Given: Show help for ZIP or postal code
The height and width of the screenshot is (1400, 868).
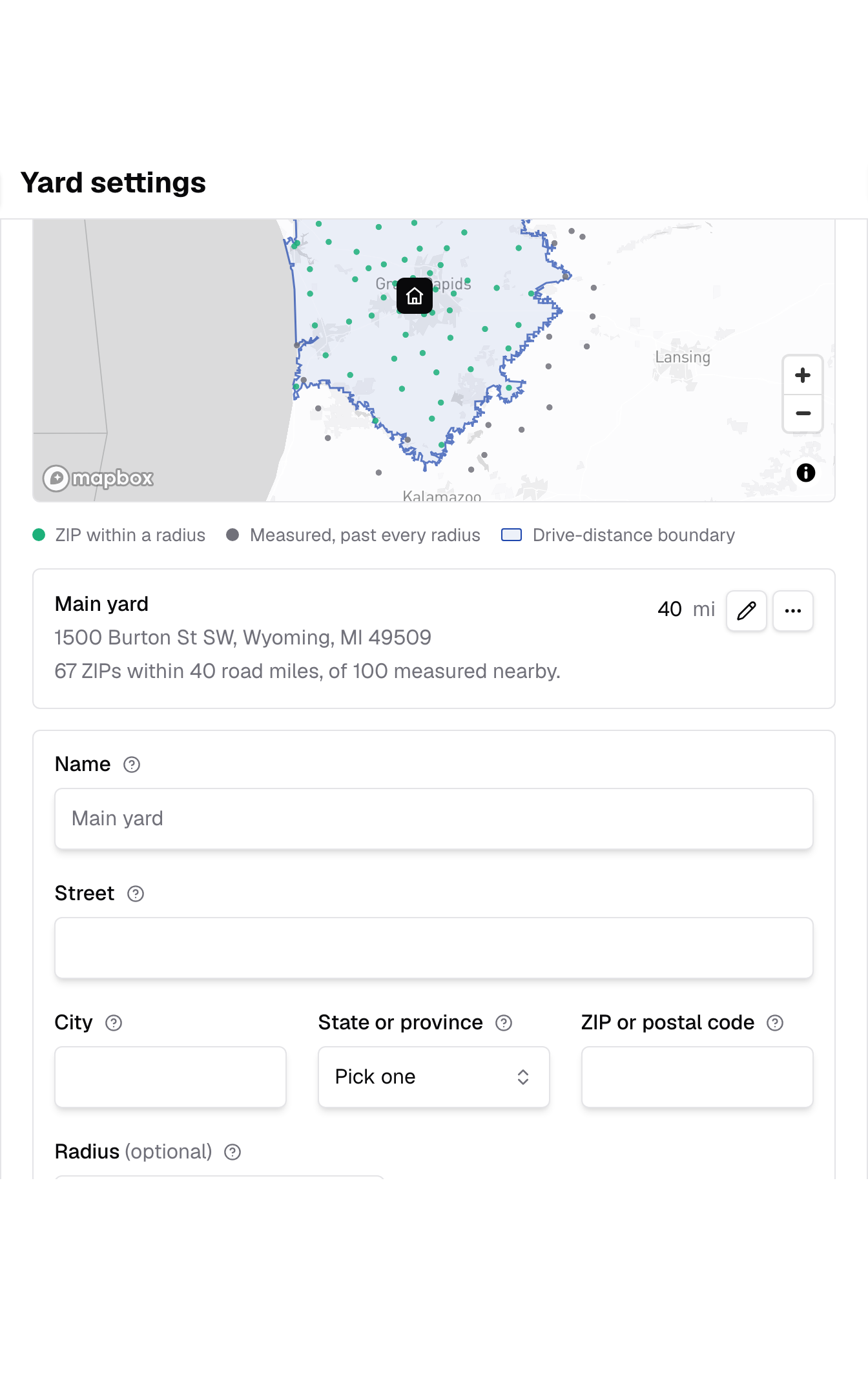Looking at the screenshot, I should coord(775,1023).
